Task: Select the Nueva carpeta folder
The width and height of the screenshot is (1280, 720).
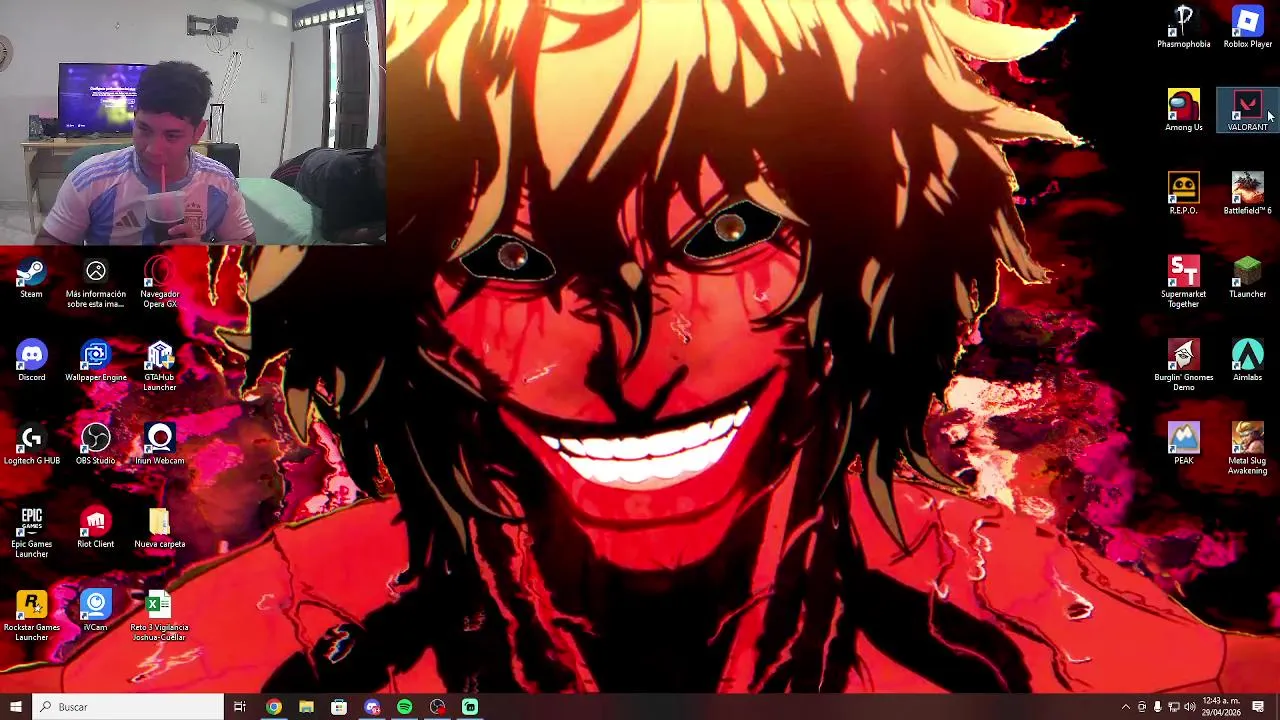Action: (159, 527)
